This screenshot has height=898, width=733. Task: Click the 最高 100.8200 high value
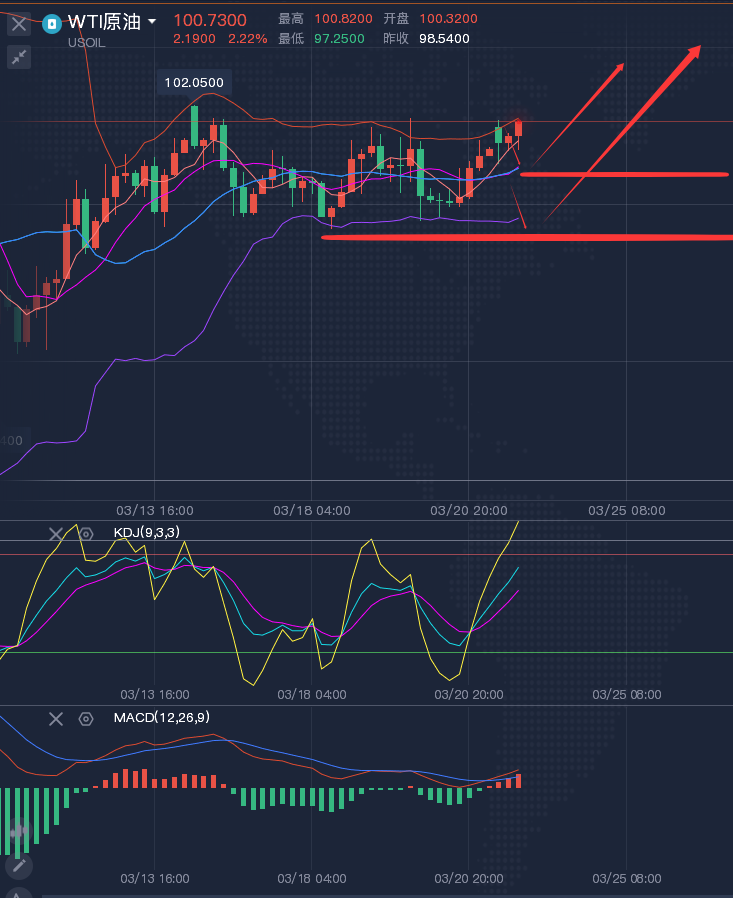click(x=343, y=19)
